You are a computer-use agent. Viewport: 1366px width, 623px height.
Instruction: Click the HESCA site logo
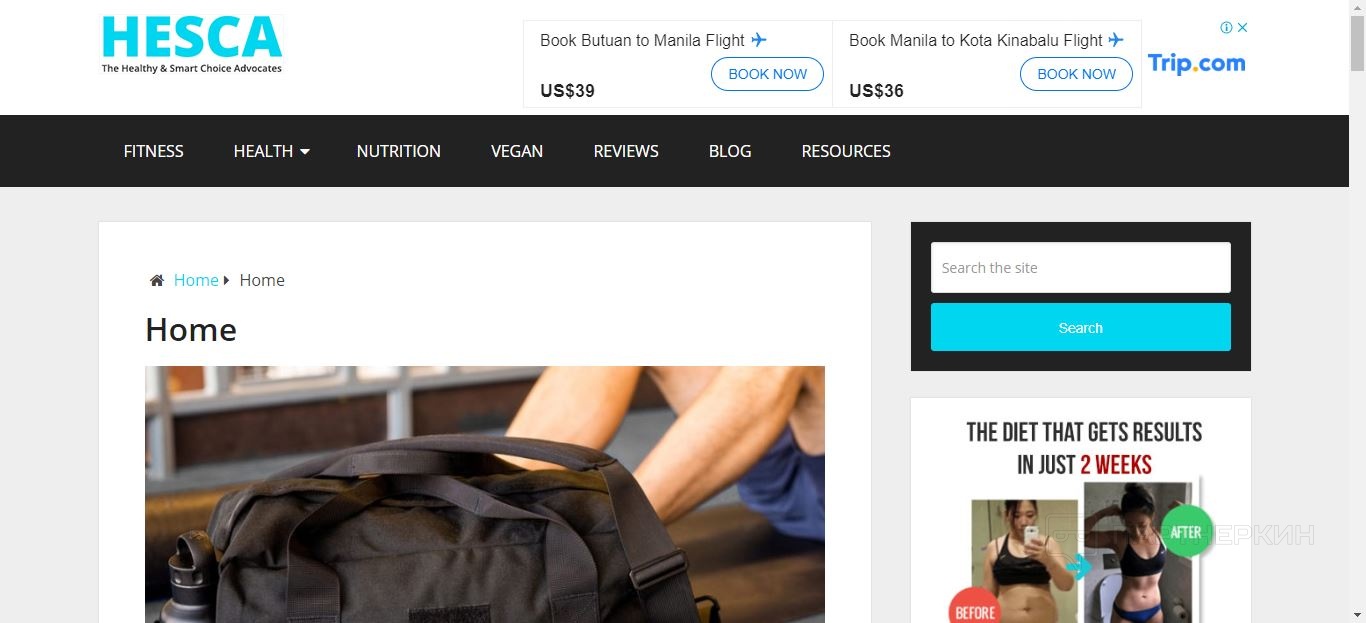[x=192, y=45]
